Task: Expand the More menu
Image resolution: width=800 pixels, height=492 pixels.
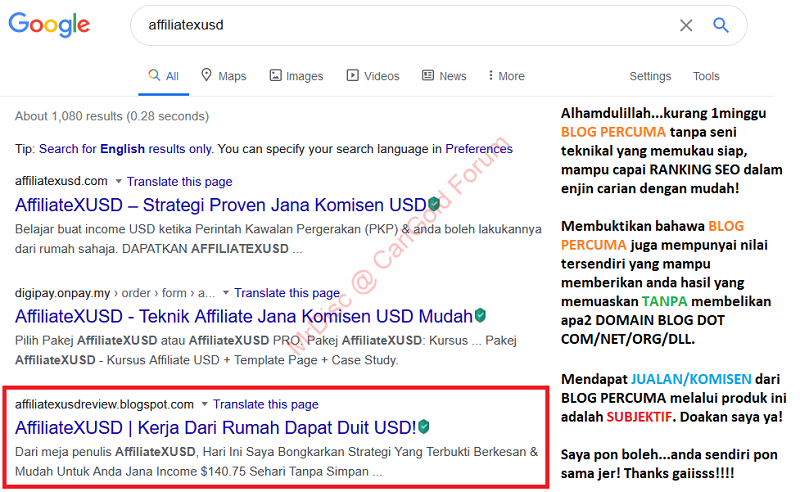Action: point(506,76)
